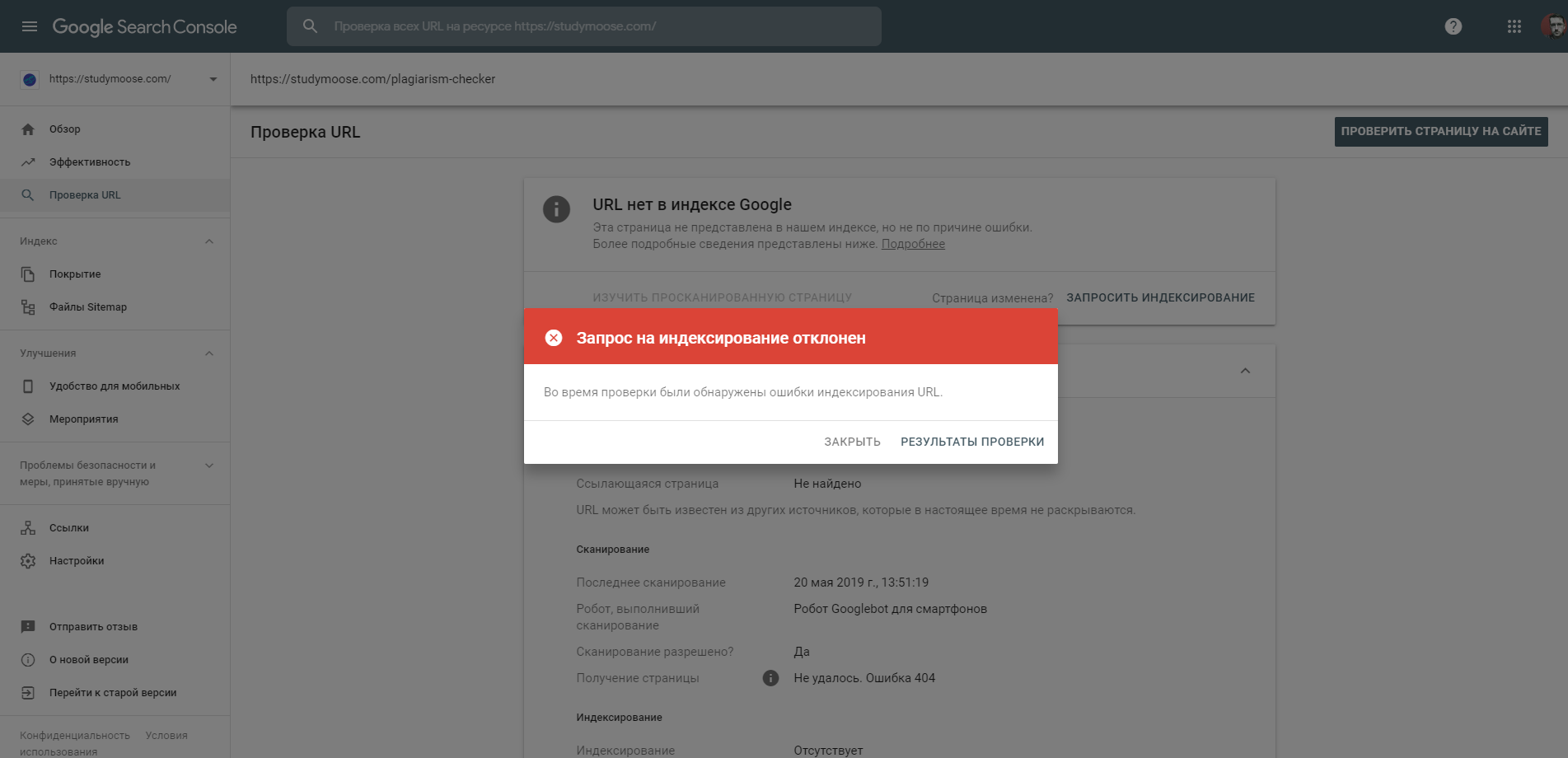Click 'Не удалось. Ошибка 404' text
This screenshot has height=758, width=1568.
(864, 678)
